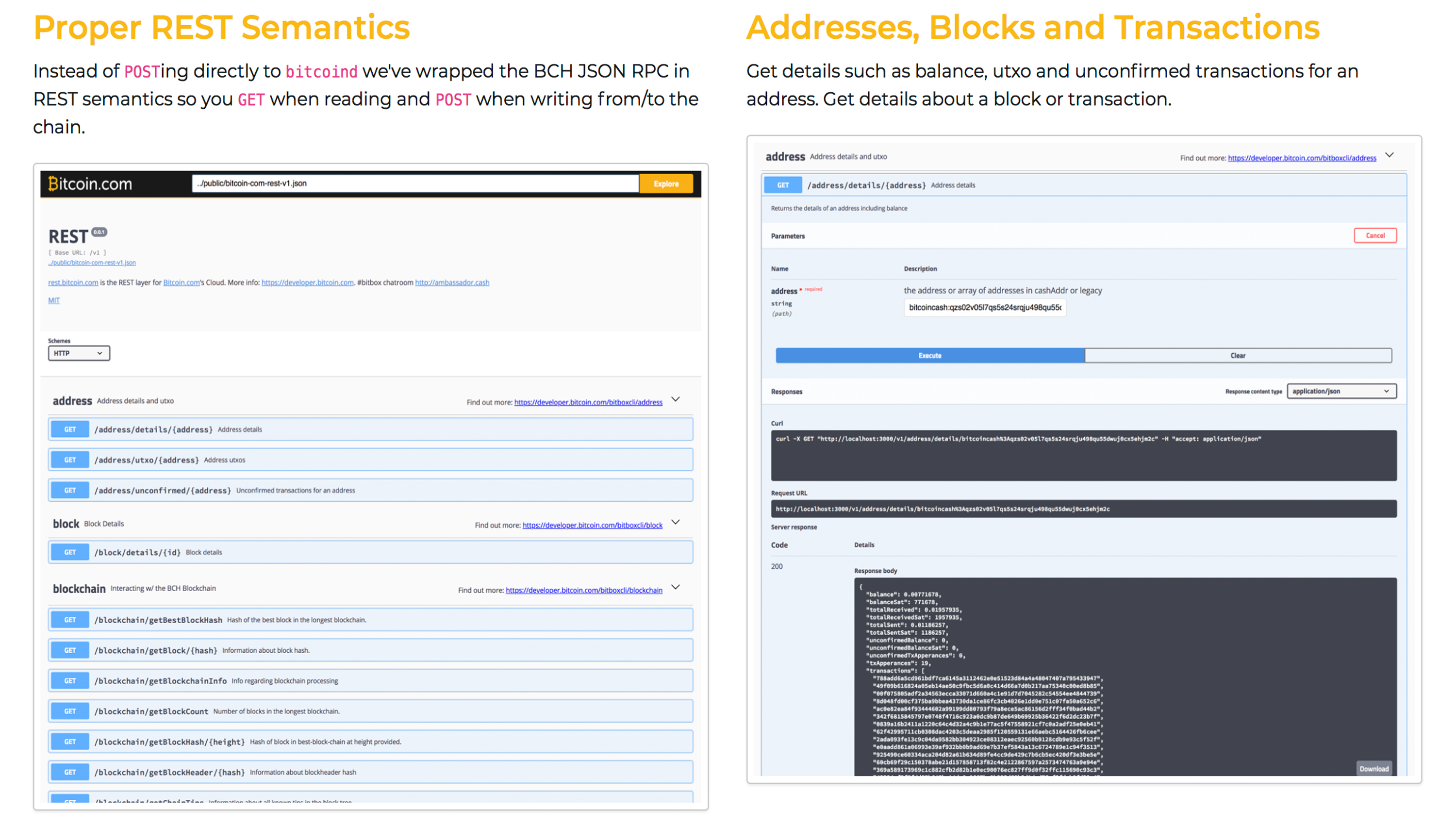Open the HTTP Schemes dropdown

click(79, 353)
